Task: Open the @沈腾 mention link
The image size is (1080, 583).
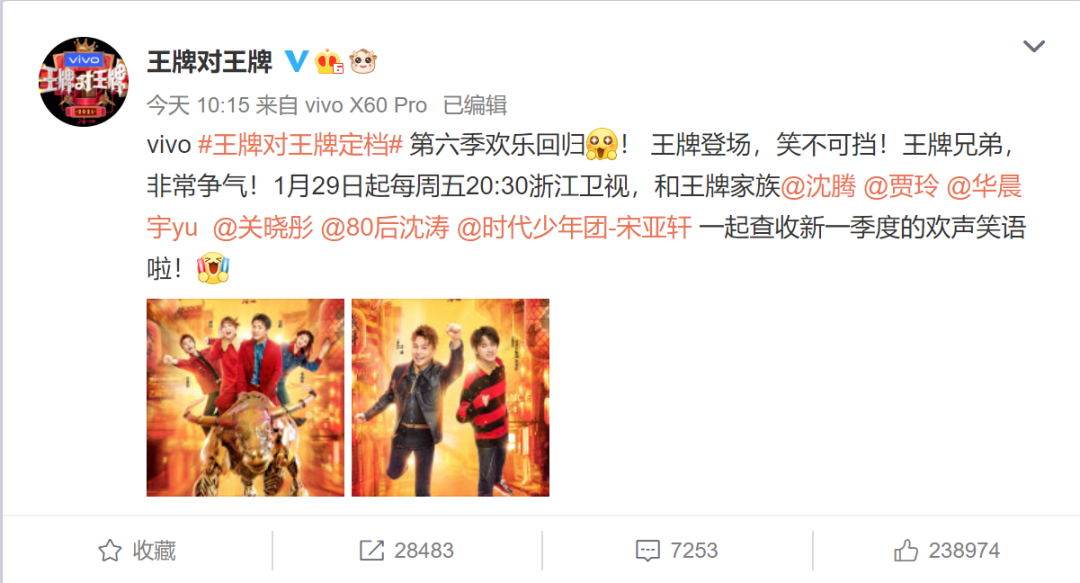Action: point(818,186)
